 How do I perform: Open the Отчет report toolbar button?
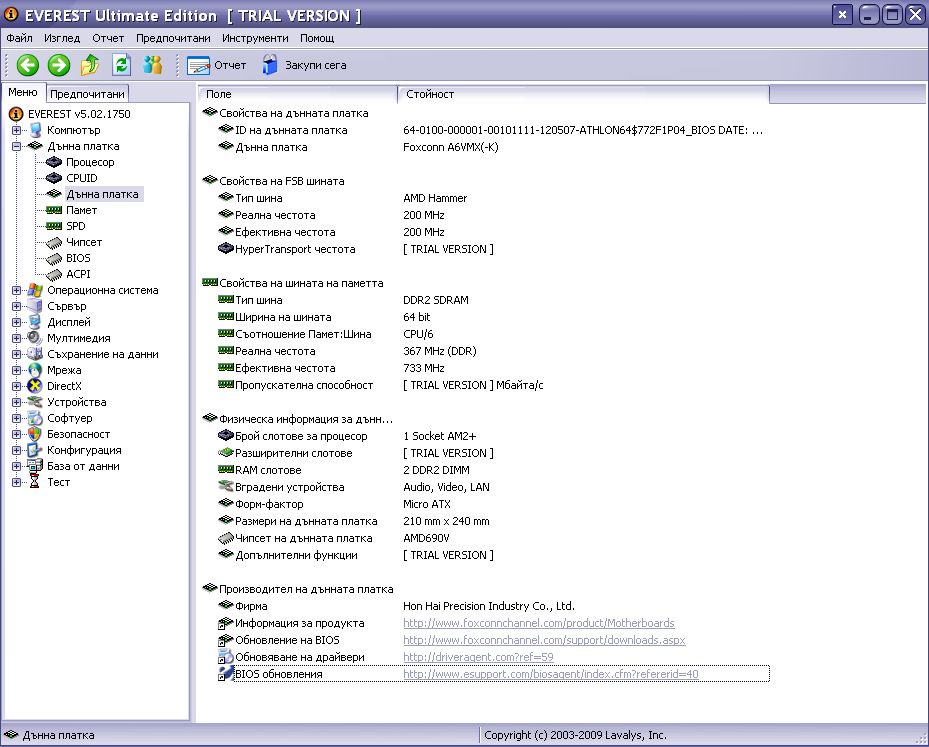pos(216,65)
